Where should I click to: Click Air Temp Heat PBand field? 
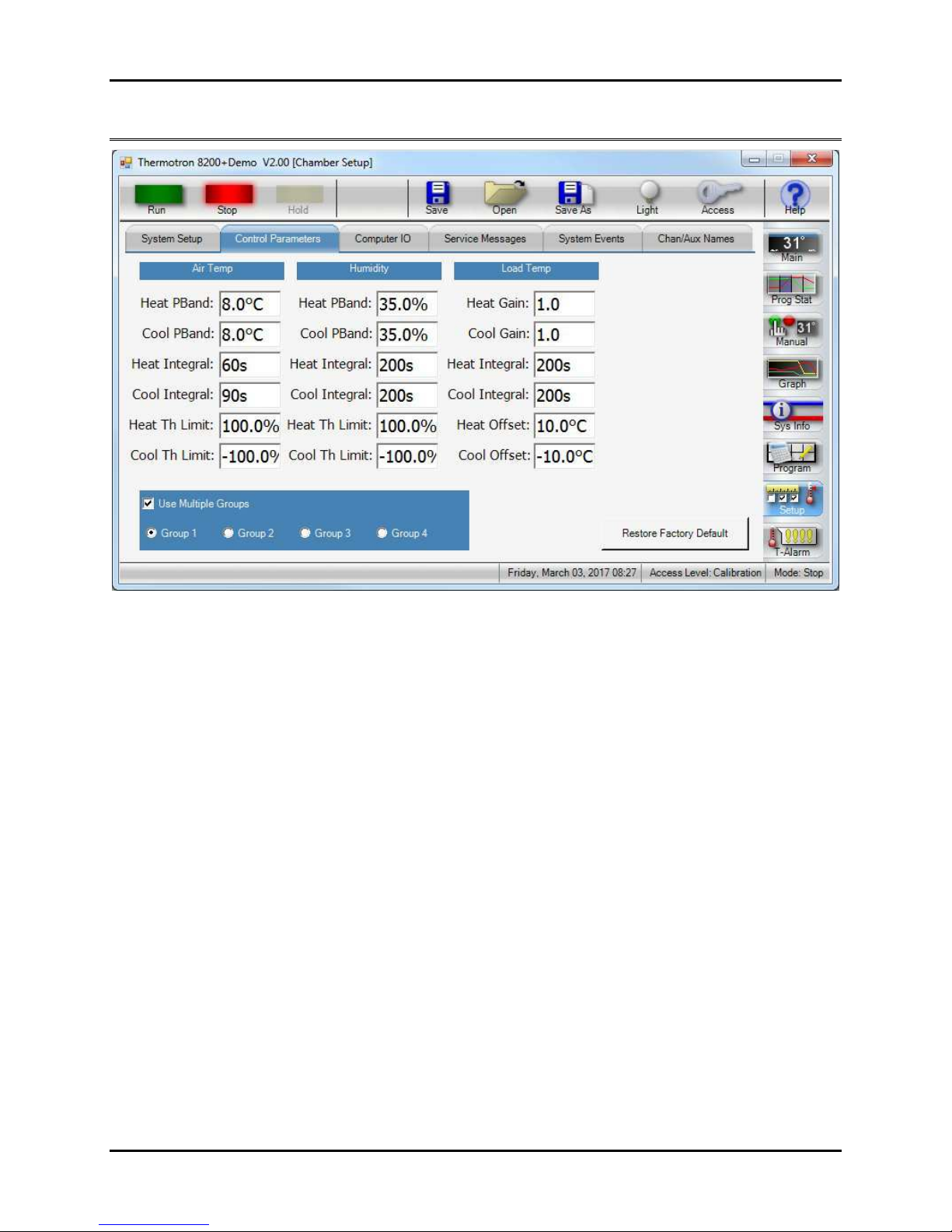(249, 304)
